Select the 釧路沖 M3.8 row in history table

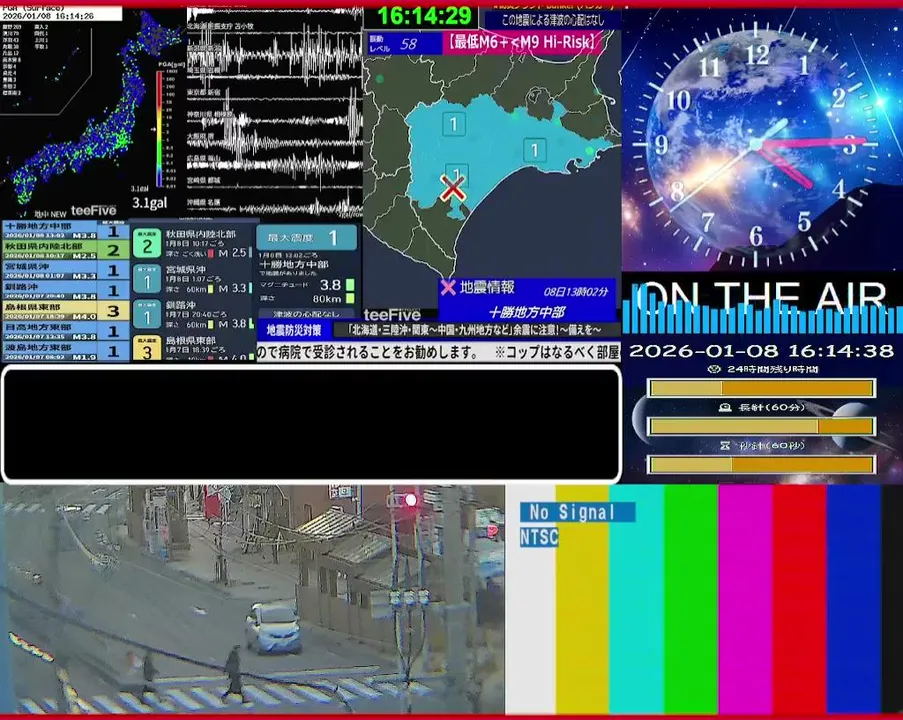(66, 291)
